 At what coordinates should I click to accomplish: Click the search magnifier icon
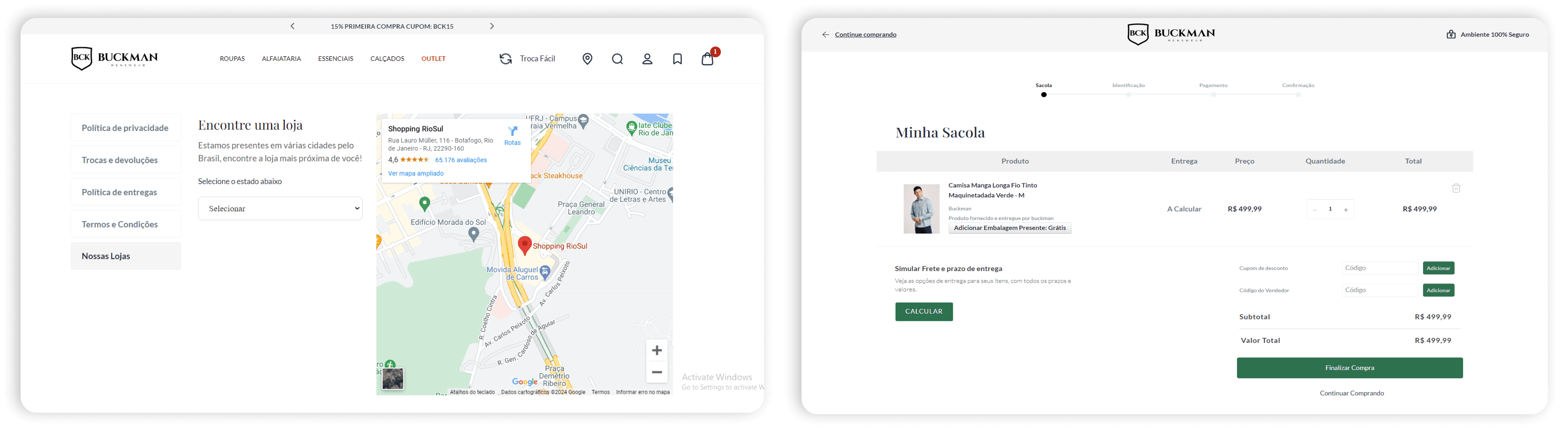coord(617,59)
